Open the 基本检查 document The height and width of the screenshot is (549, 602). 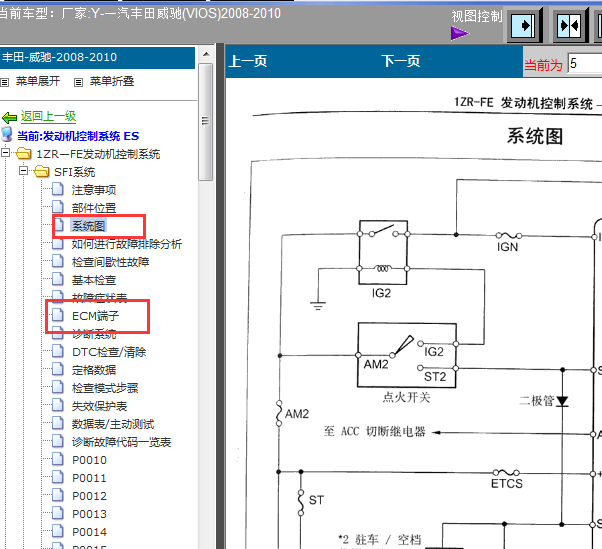coord(94,280)
